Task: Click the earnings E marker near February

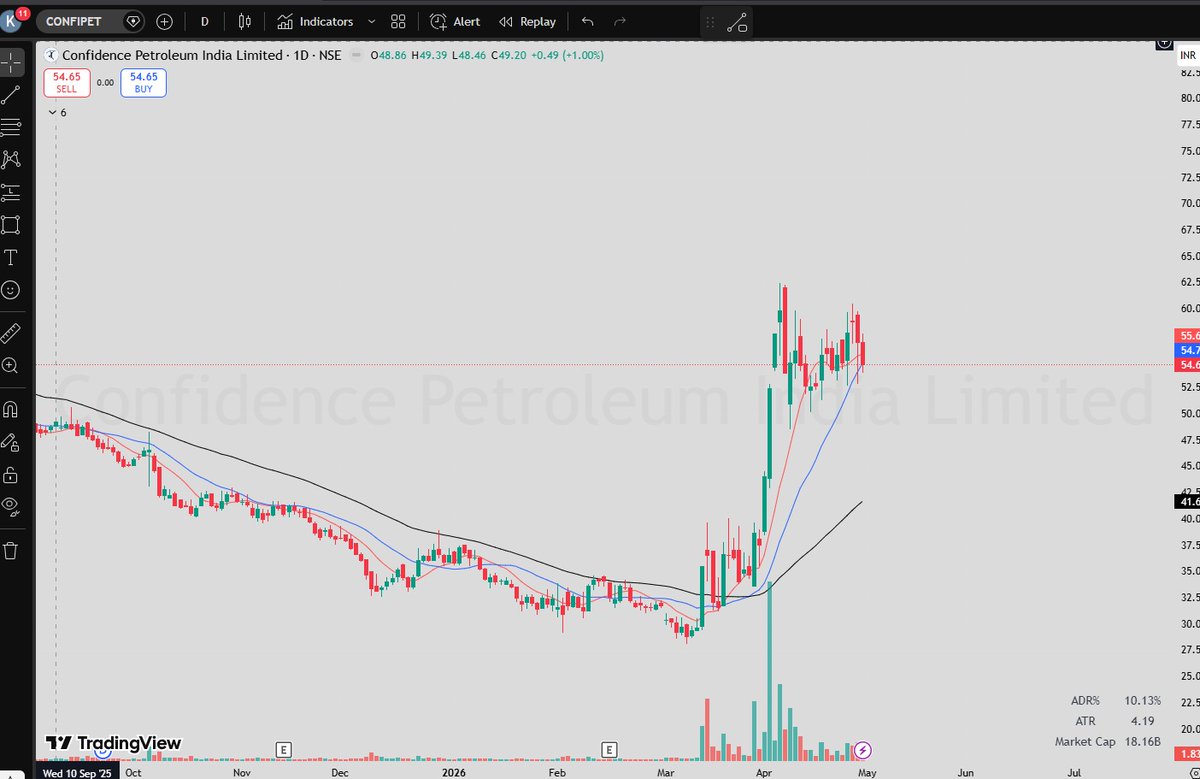Action: pos(609,748)
